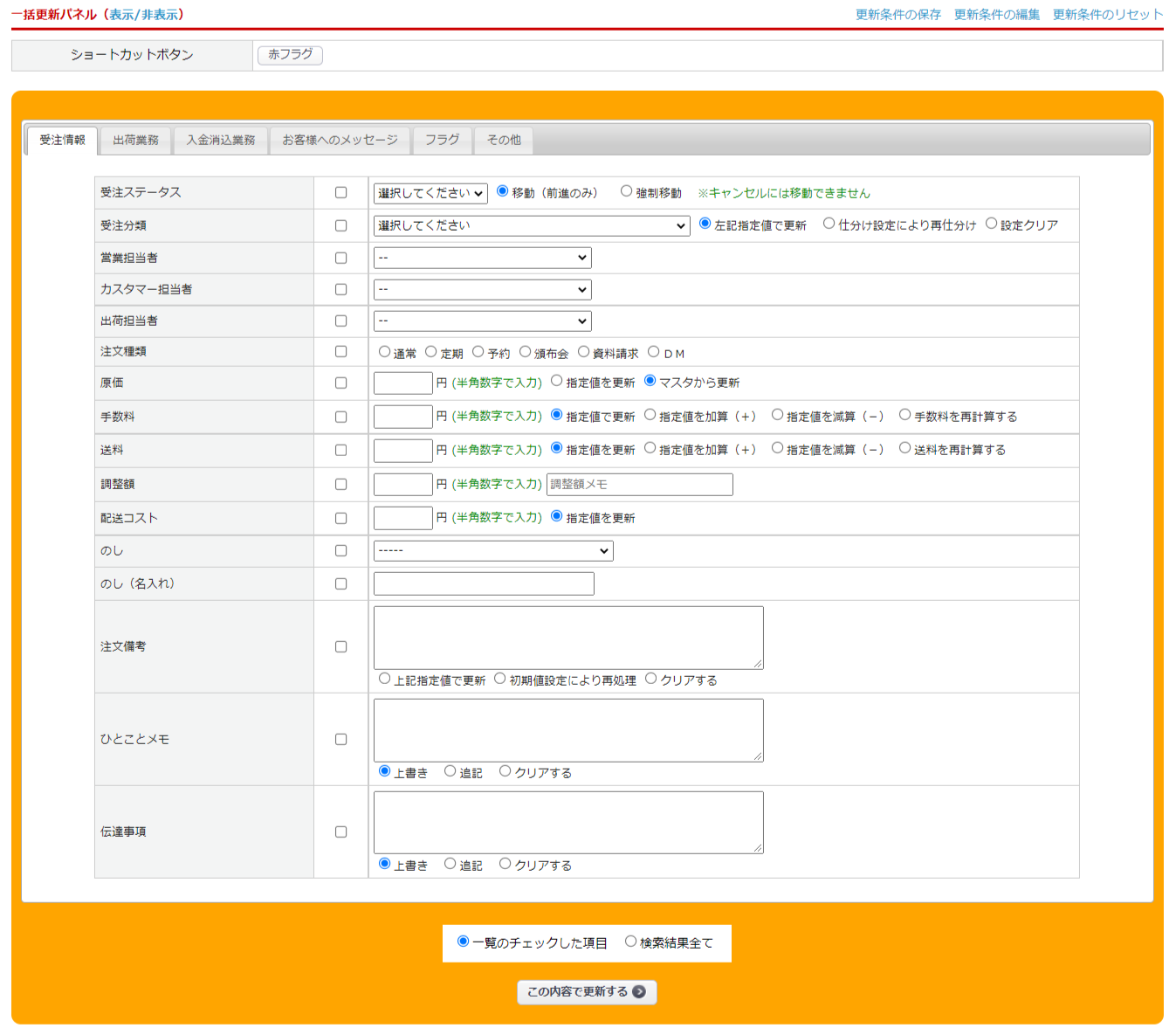Focus the 注文備考 text area
The image size is (1176, 1035).
(568, 638)
